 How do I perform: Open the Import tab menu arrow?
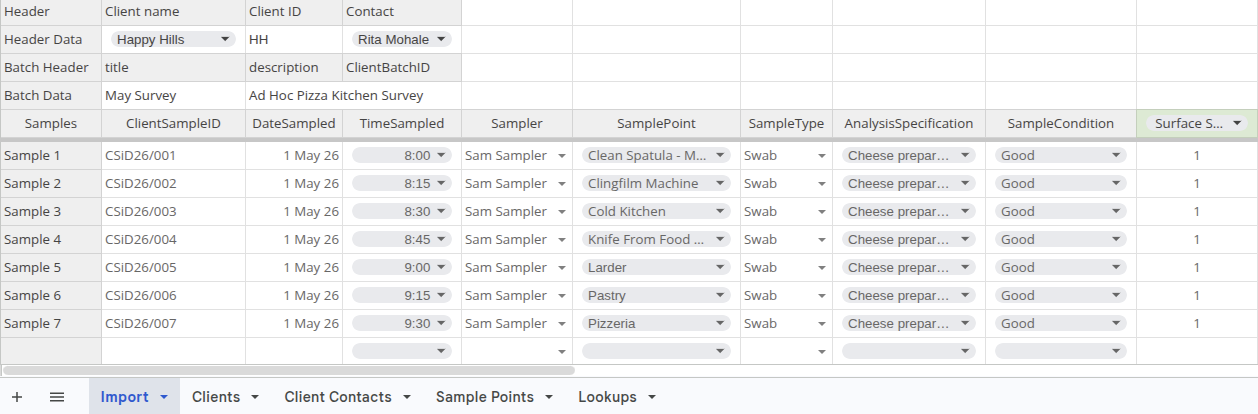(163, 397)
